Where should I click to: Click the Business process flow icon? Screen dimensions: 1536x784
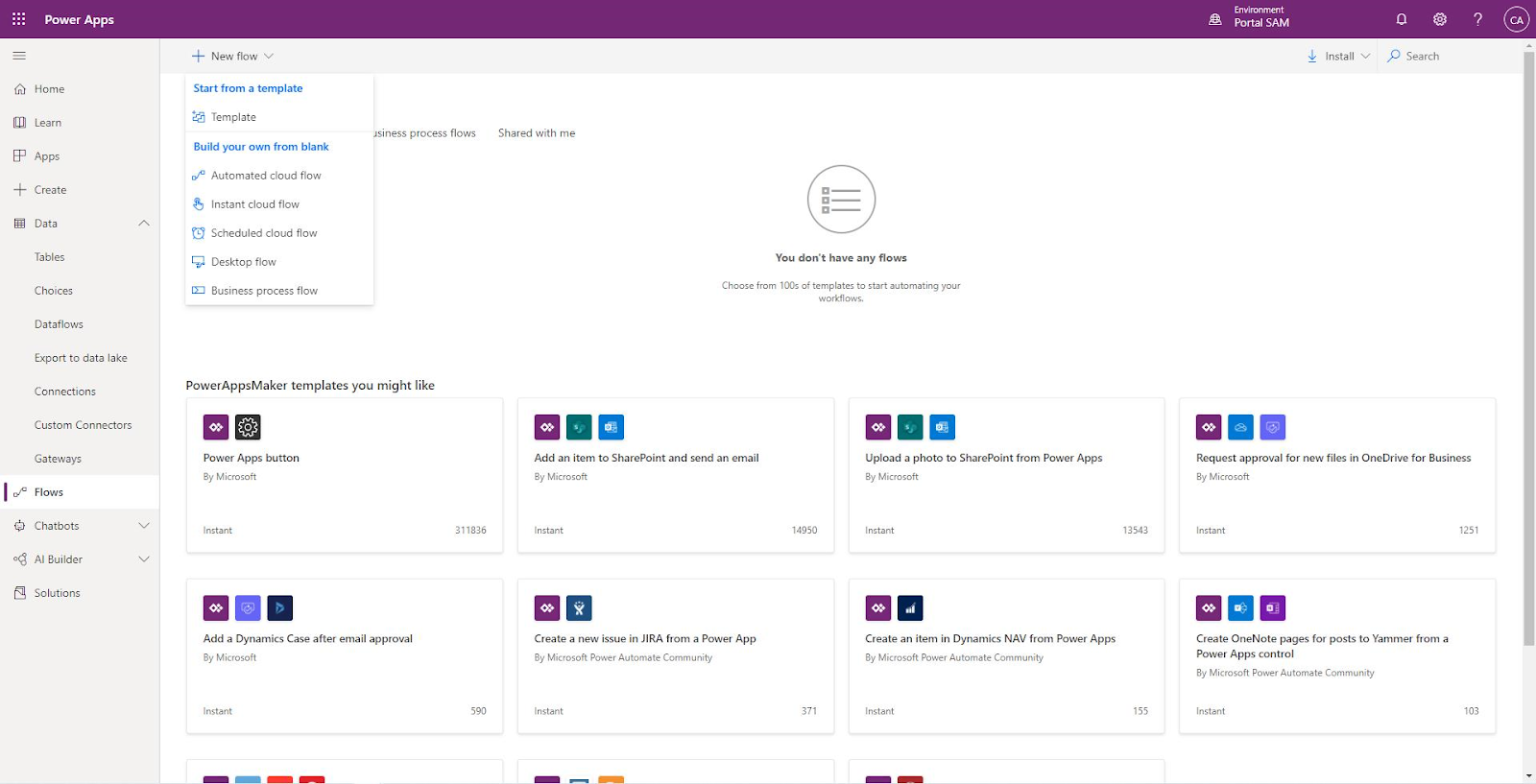[199, 291]
